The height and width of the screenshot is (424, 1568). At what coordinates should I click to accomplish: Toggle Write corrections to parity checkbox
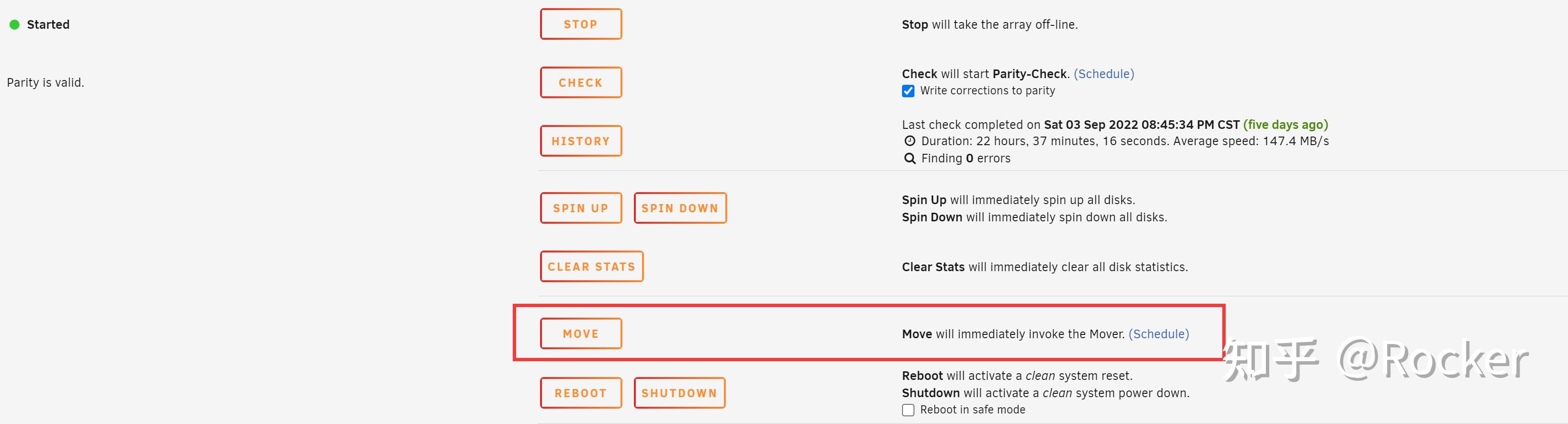[x=908, y=91]
